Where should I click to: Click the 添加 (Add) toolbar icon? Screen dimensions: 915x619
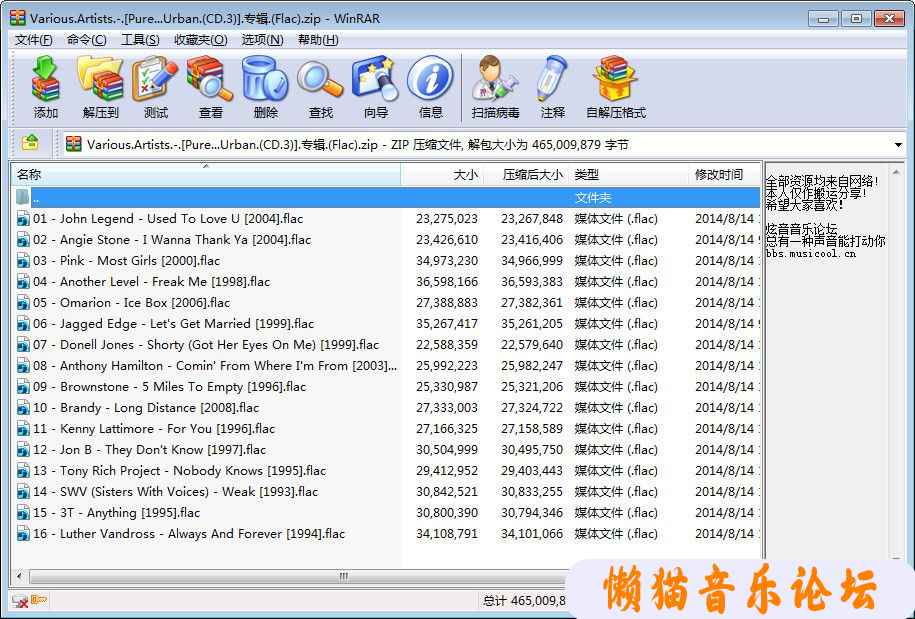(x=46, y=79)
